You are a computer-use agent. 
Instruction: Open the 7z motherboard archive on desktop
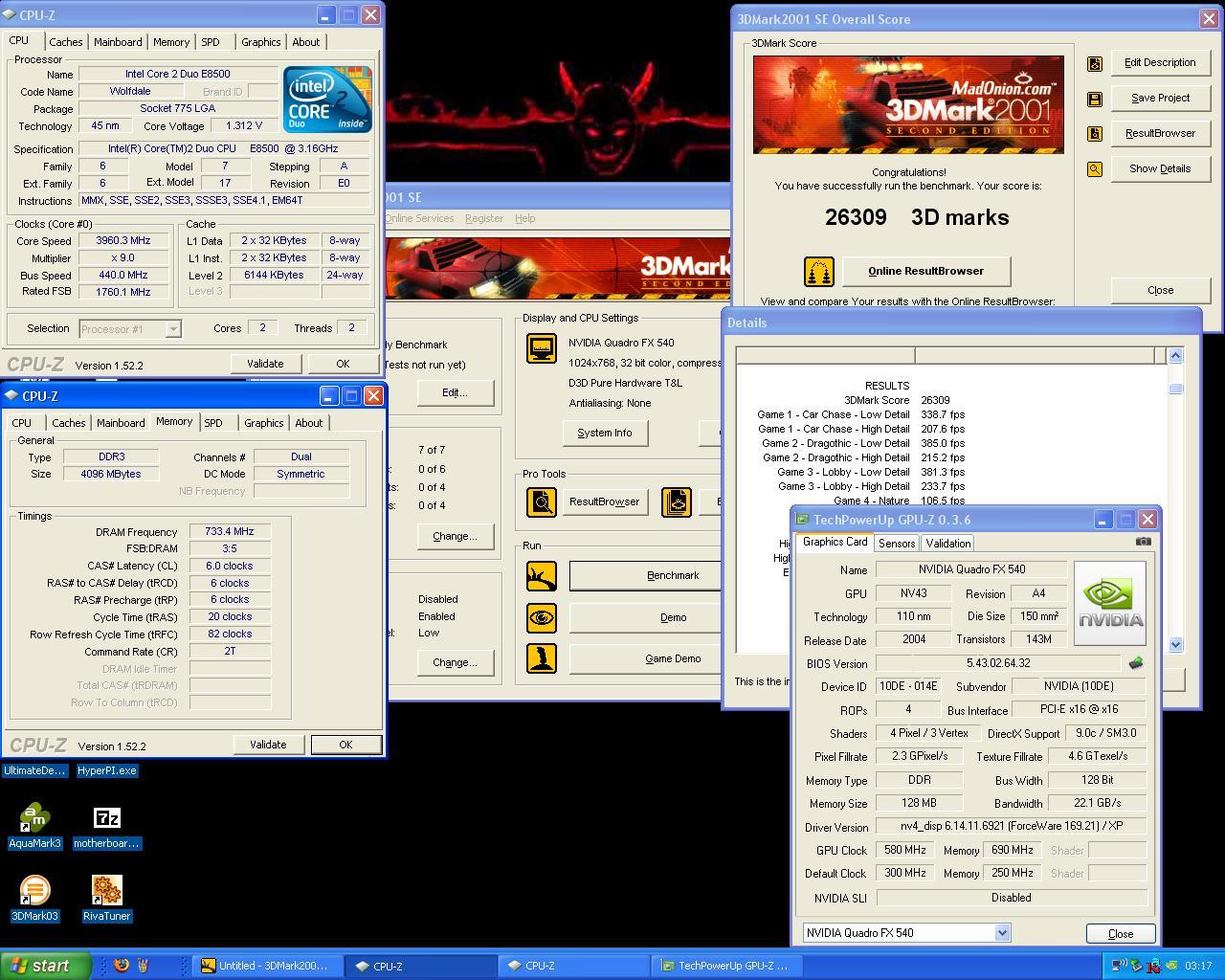(106, 826)
